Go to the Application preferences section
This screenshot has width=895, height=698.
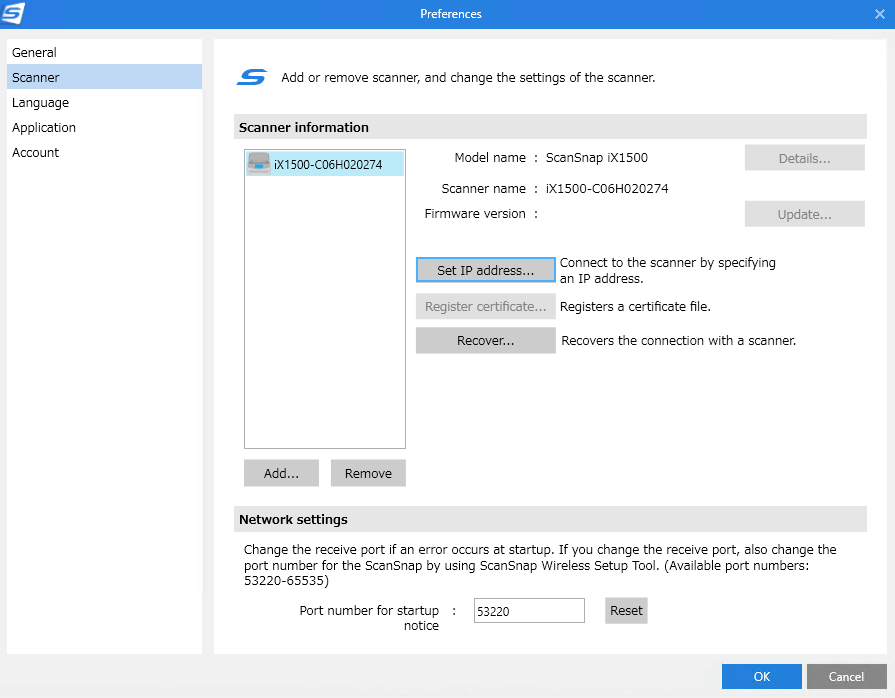44,127
